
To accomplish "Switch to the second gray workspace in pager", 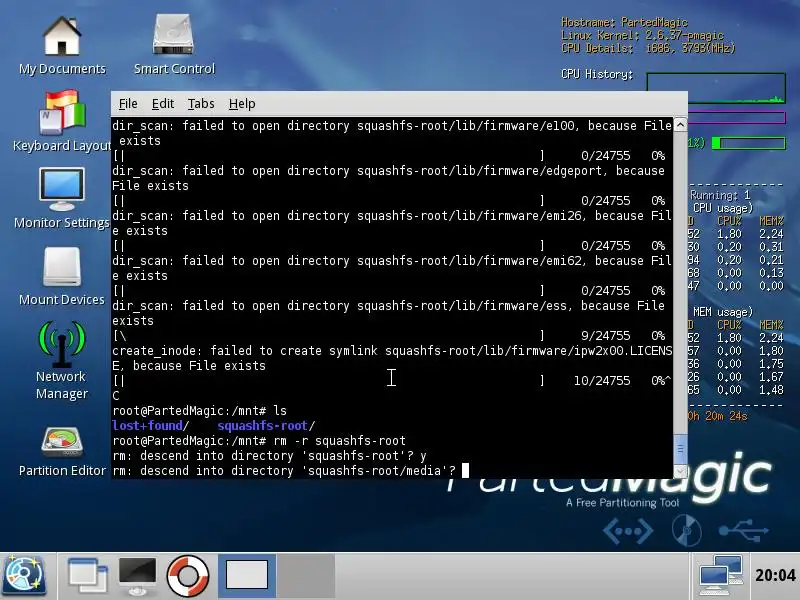I will 306,576.
